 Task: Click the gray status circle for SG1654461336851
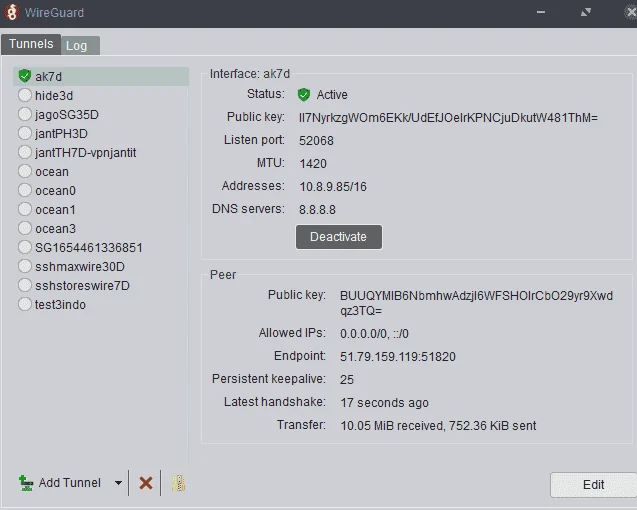tap(25, 247)
